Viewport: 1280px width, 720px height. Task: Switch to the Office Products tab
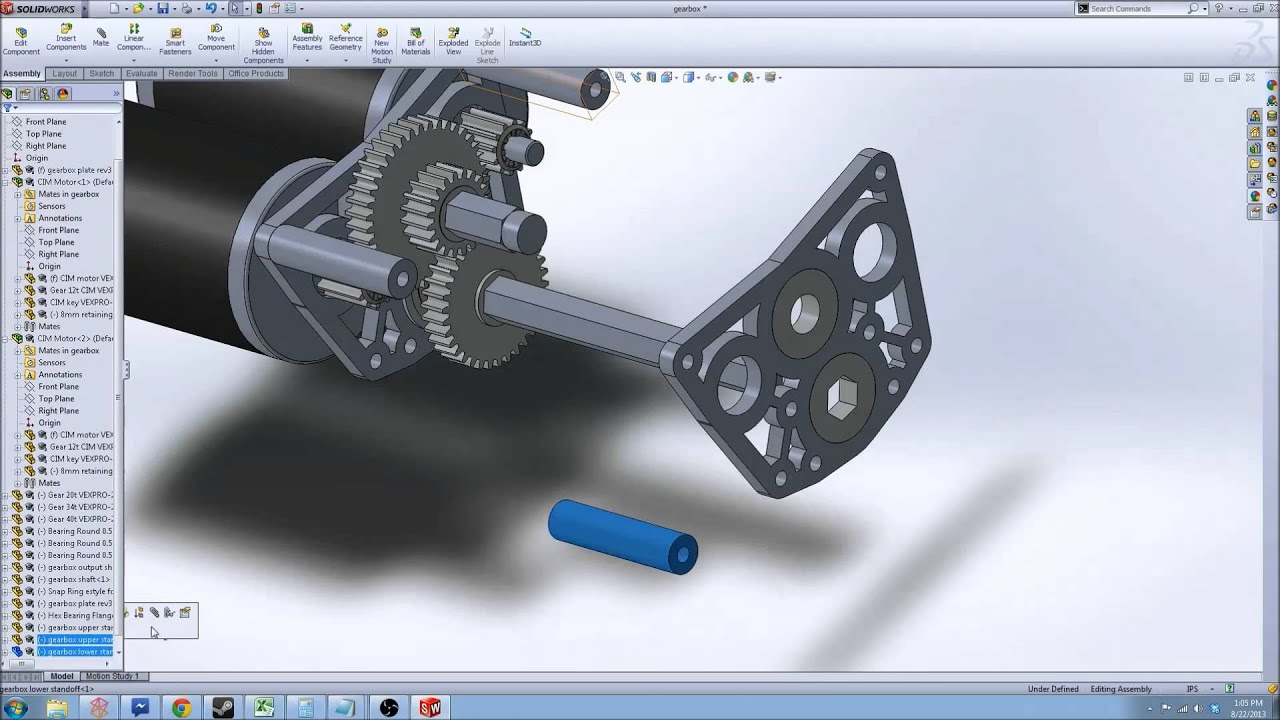[256, 73]
